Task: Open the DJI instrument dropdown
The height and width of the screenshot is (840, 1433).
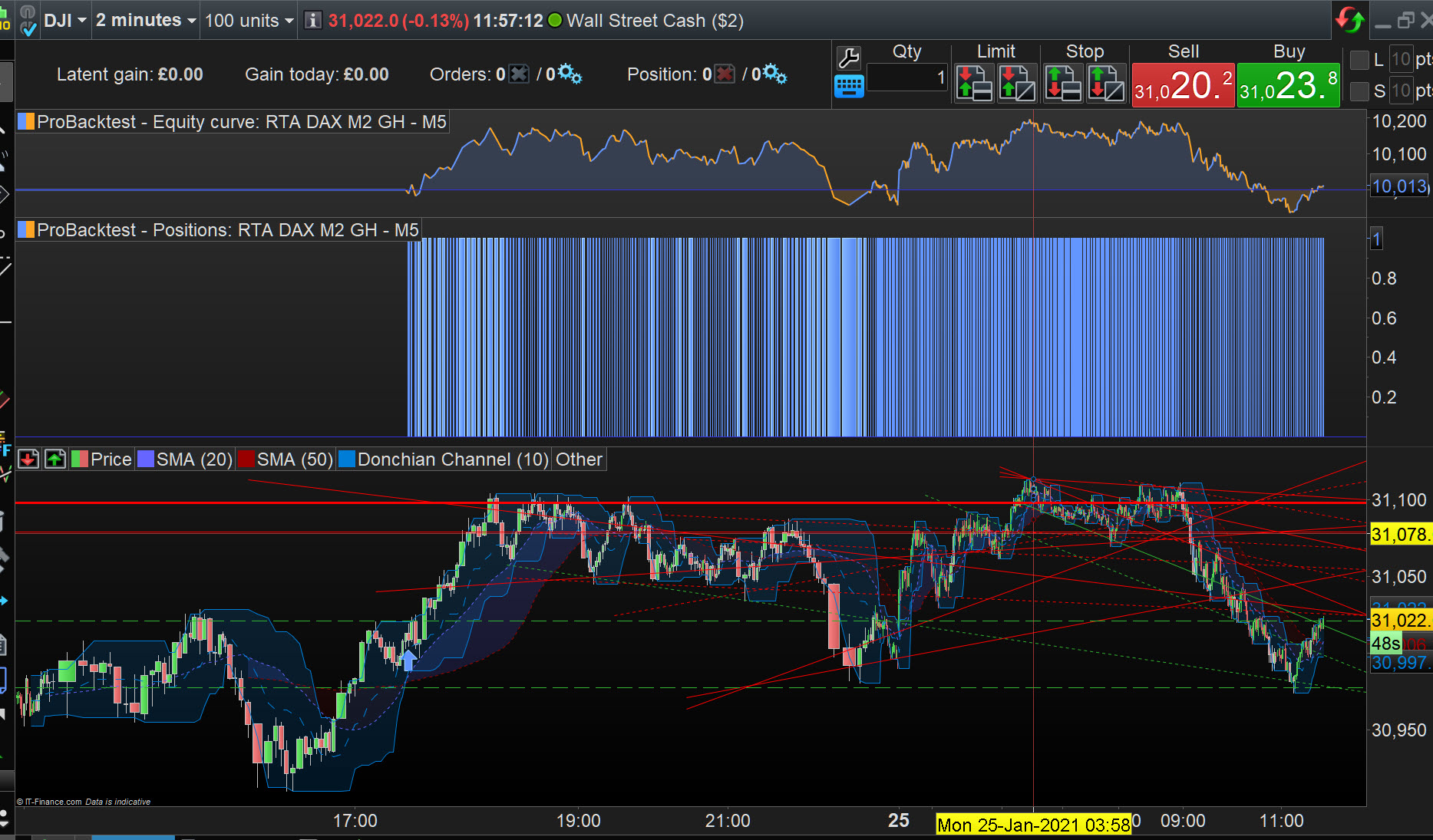Action: 64,21
